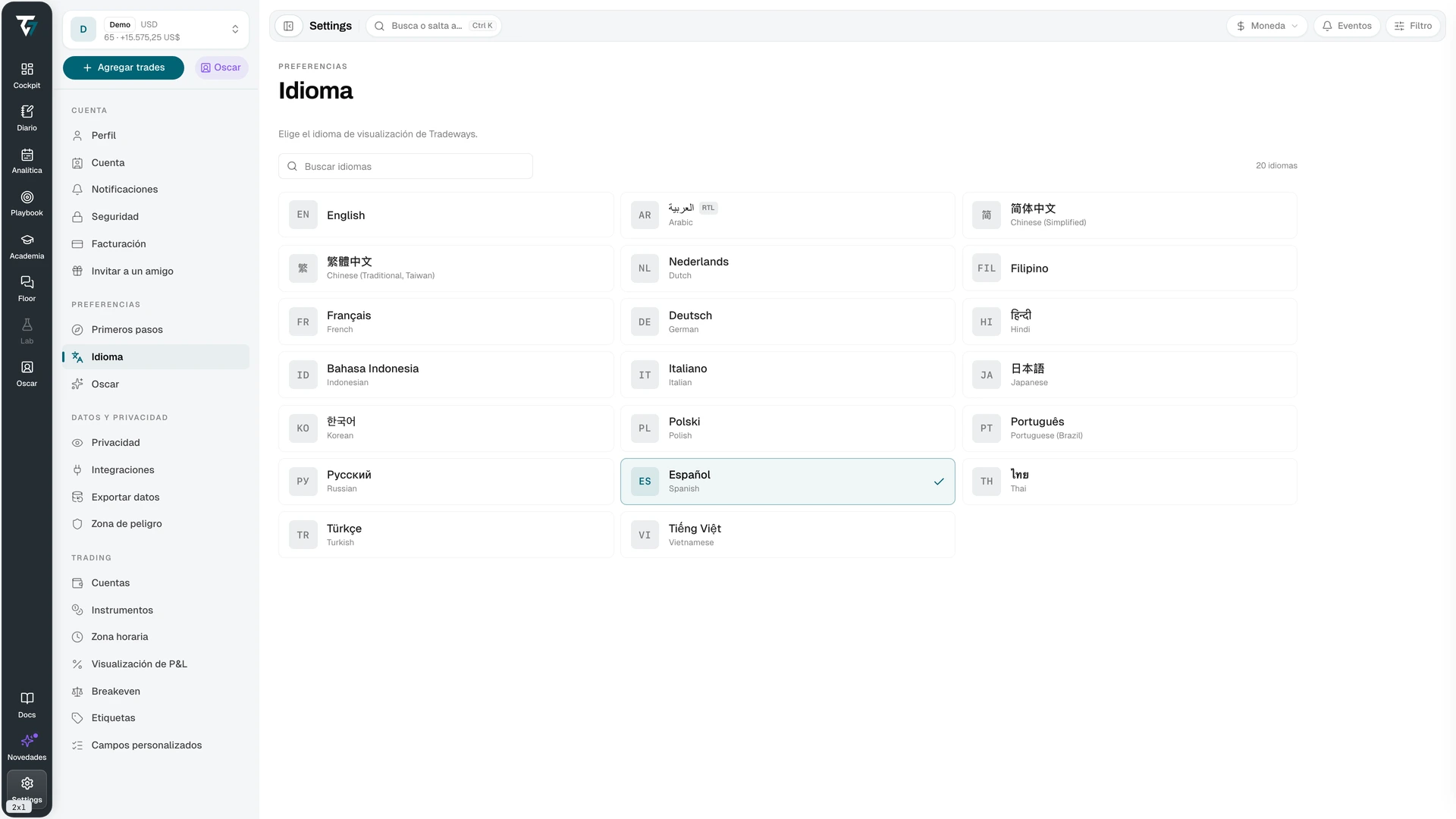Open Oscar under Preferencias

pos(155,384)
